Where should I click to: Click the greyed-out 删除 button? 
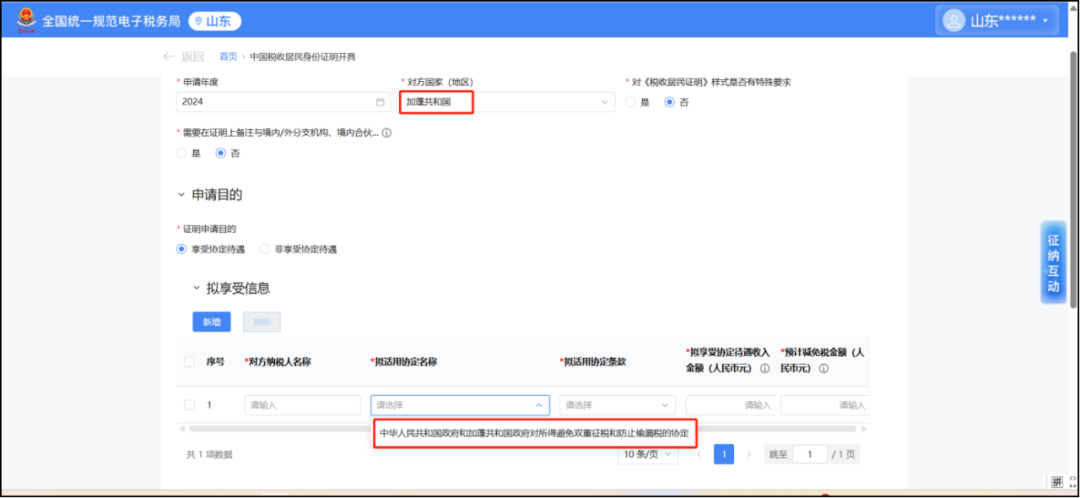262,322
